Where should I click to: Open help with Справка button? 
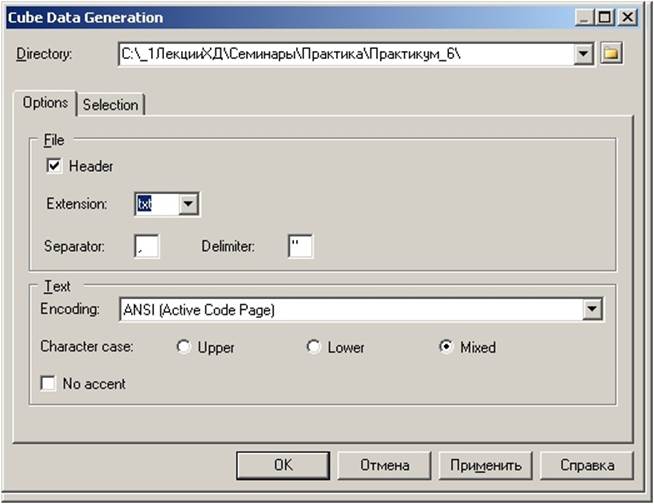pyautogui.click(x=587, y=465)
